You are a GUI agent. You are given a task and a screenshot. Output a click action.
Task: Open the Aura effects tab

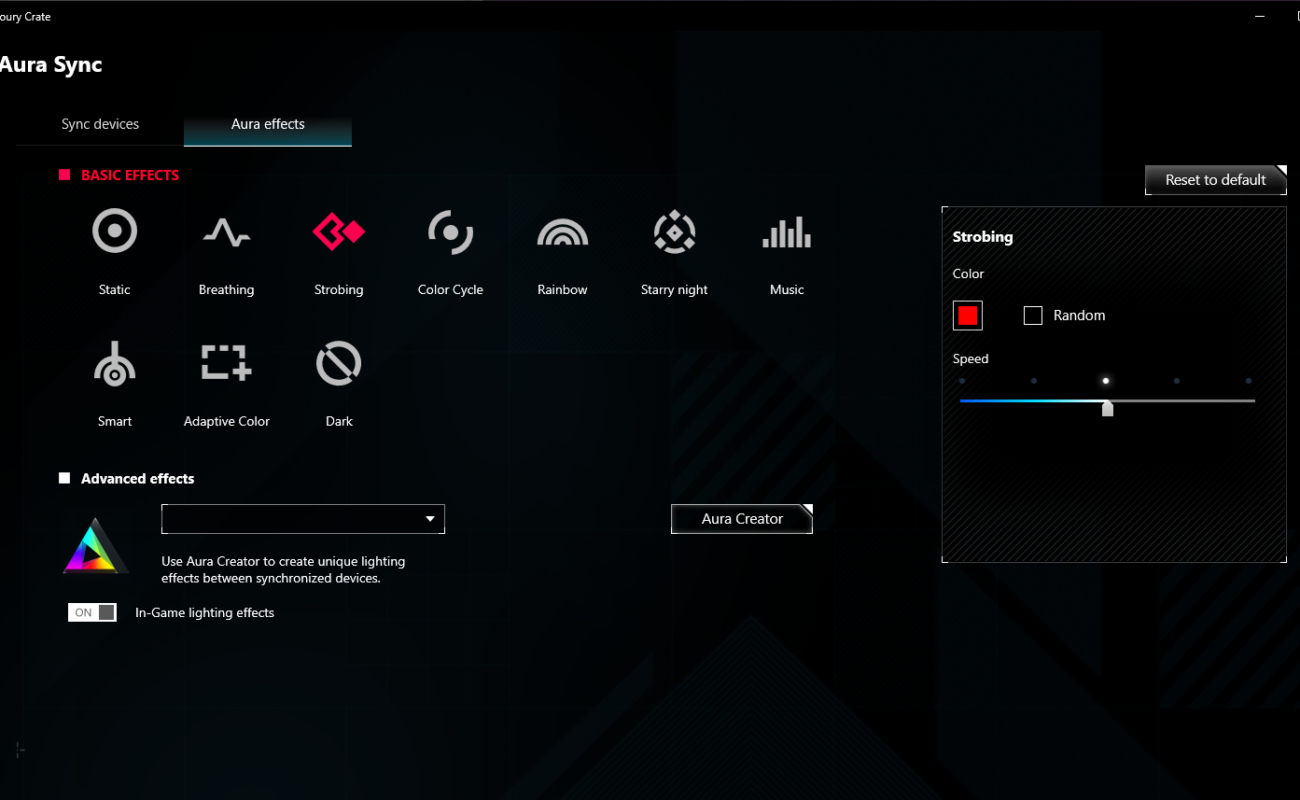(x=268, y=124)
